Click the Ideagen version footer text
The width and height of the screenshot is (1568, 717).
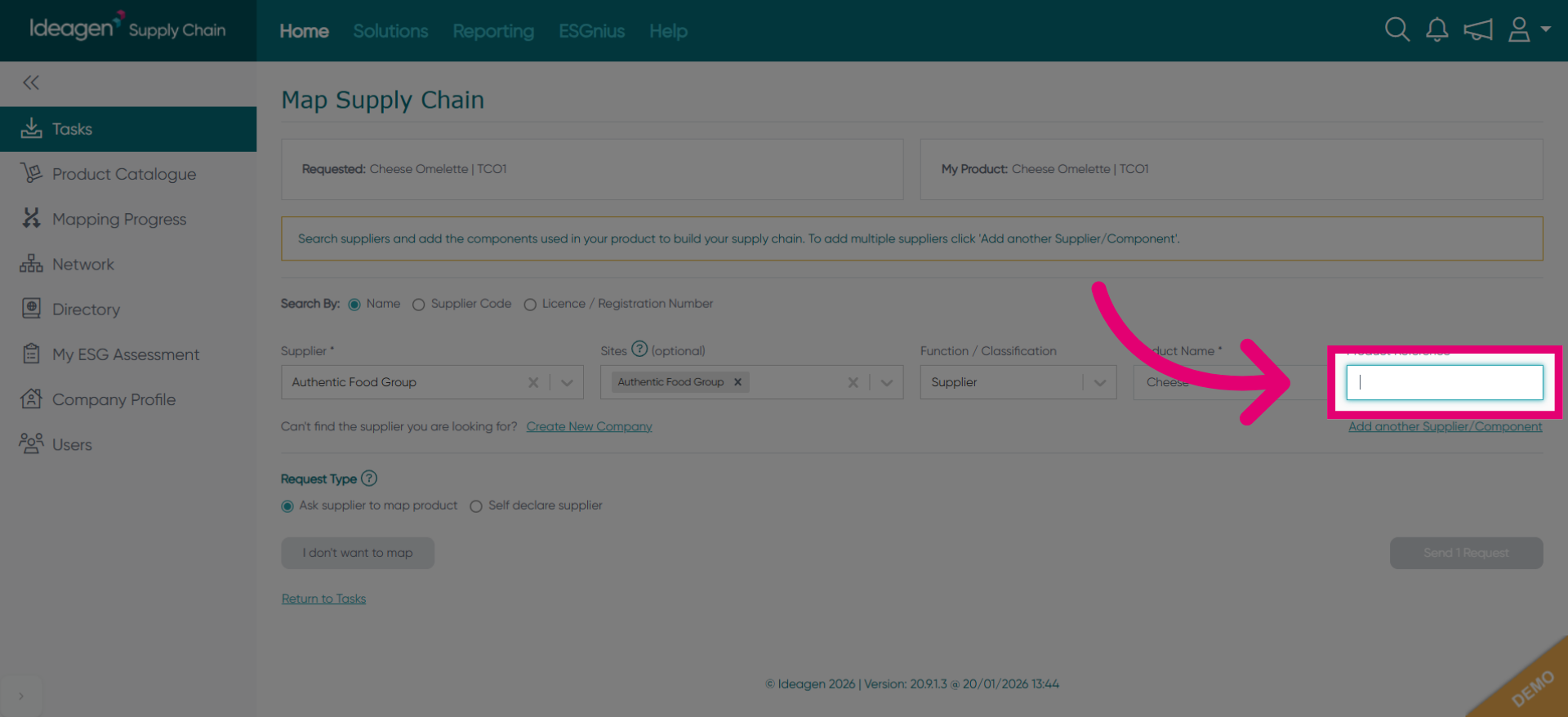[912, 684]
